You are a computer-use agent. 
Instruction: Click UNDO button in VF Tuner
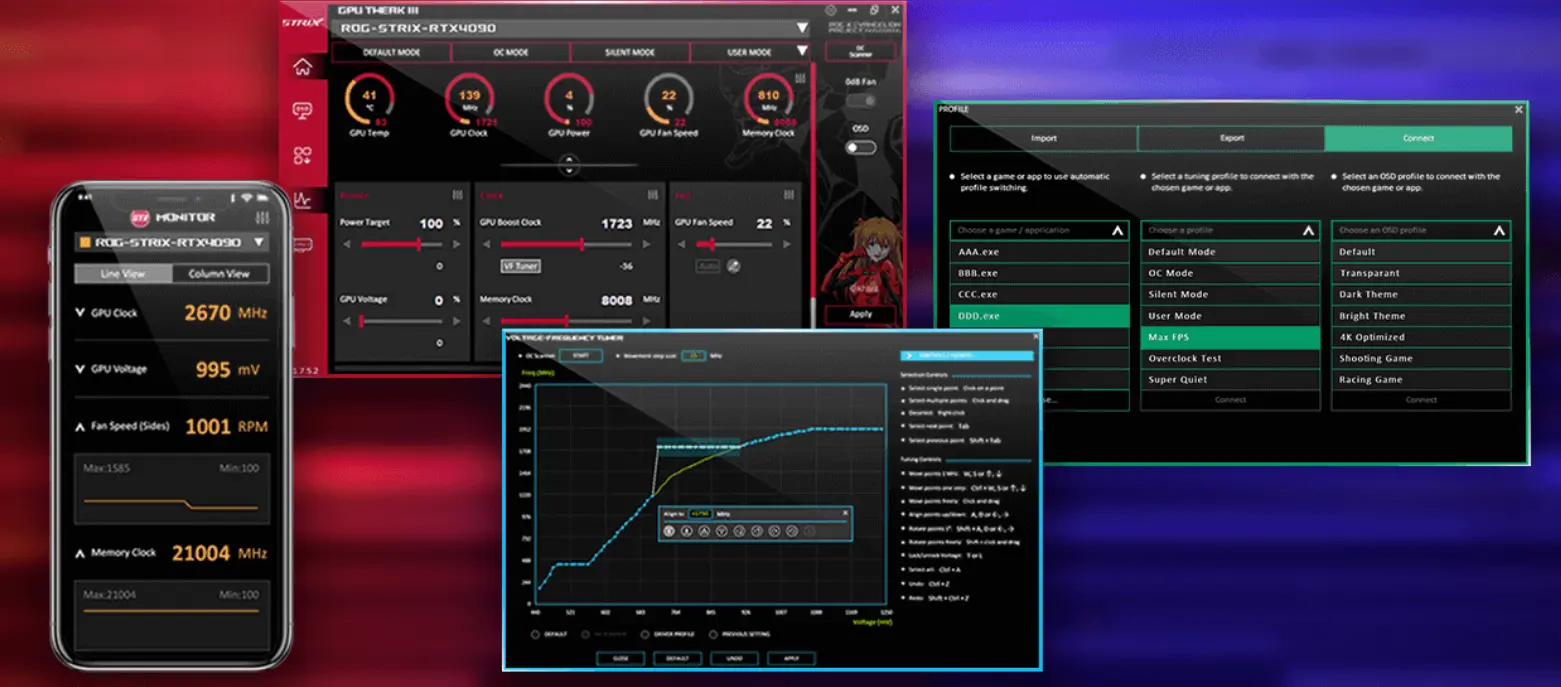click(734, 658)
